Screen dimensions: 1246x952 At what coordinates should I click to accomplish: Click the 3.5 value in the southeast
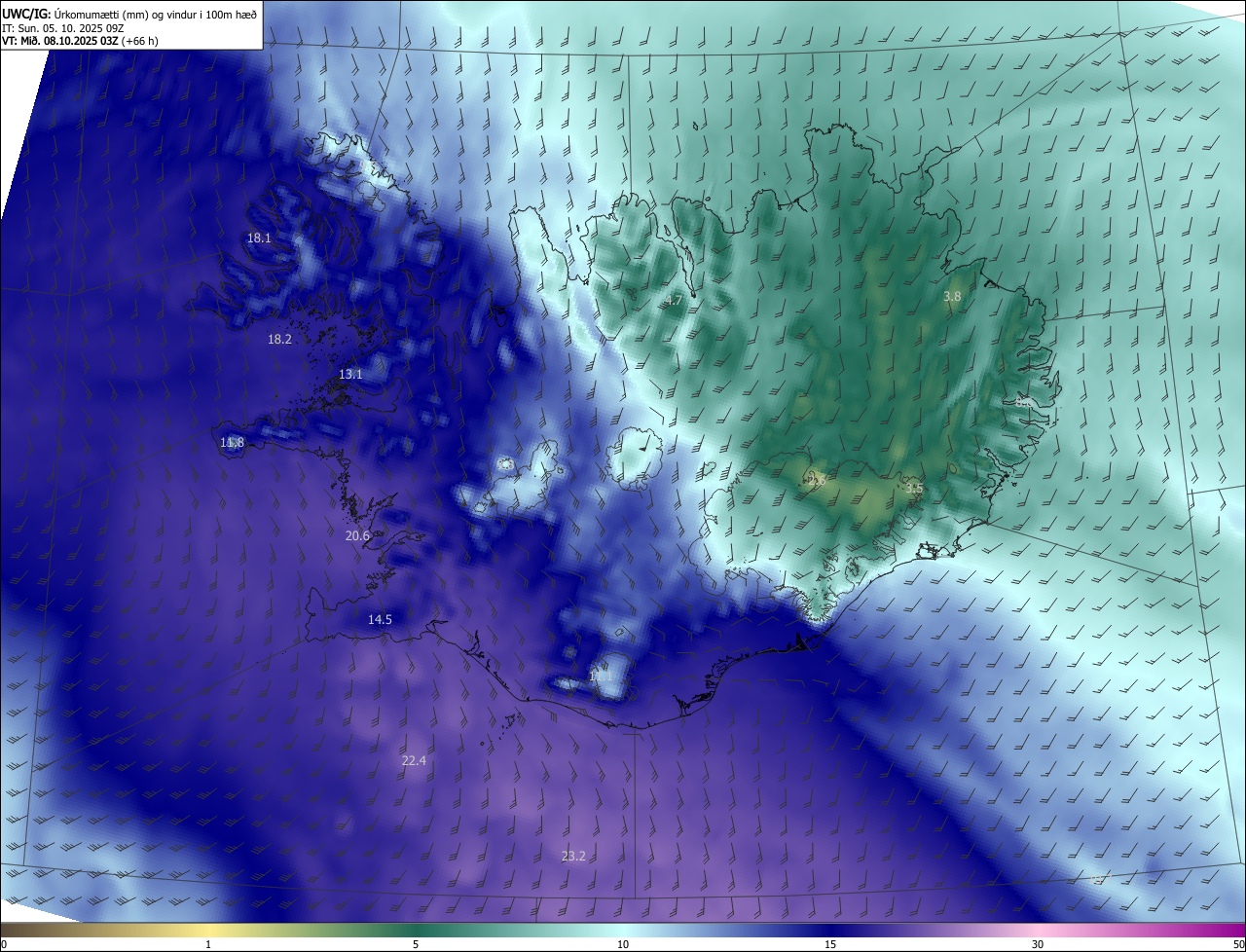pyautogui.click(x=913, y=488)
